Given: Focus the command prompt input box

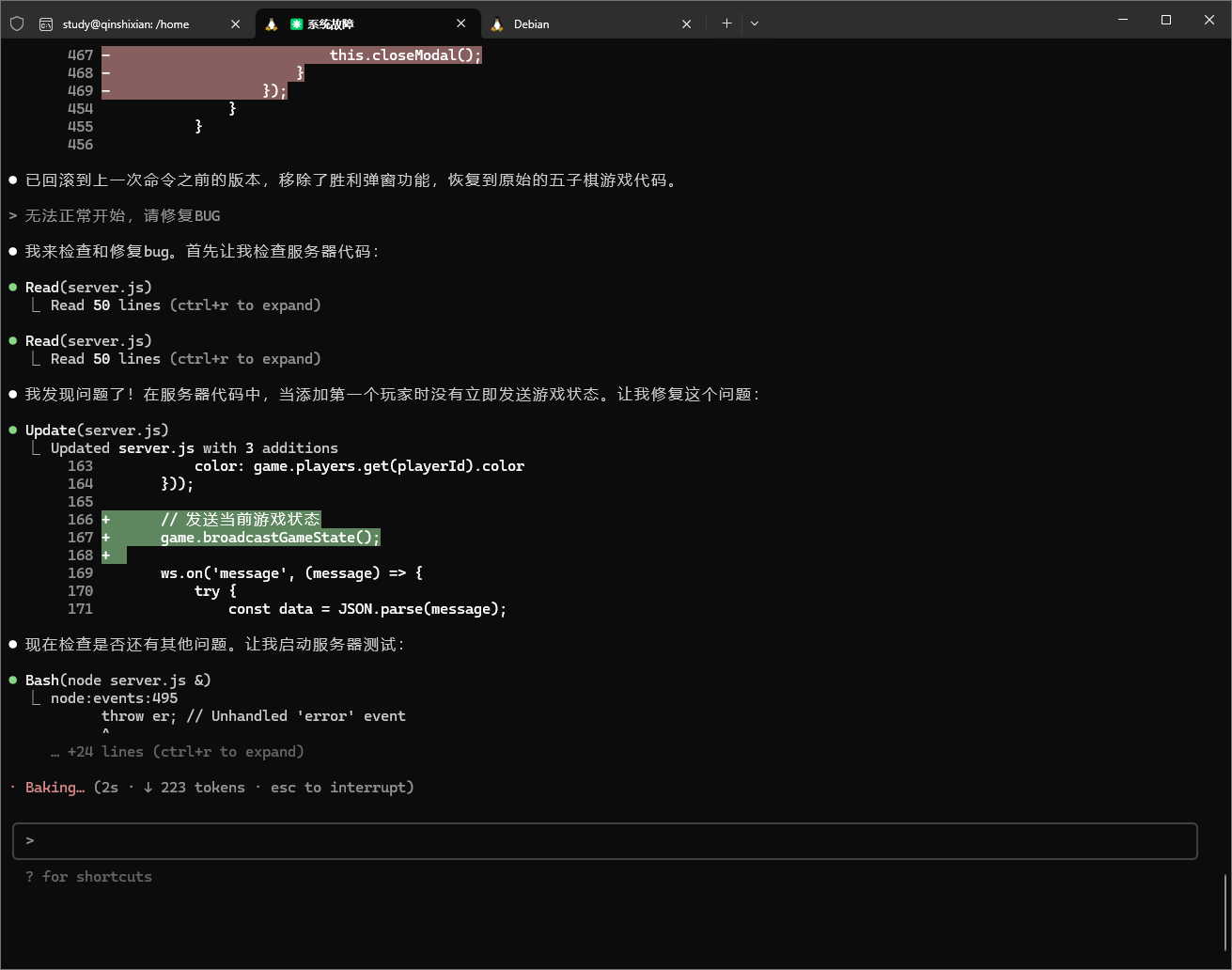Looking at the screenshot, I should point(604,841).
